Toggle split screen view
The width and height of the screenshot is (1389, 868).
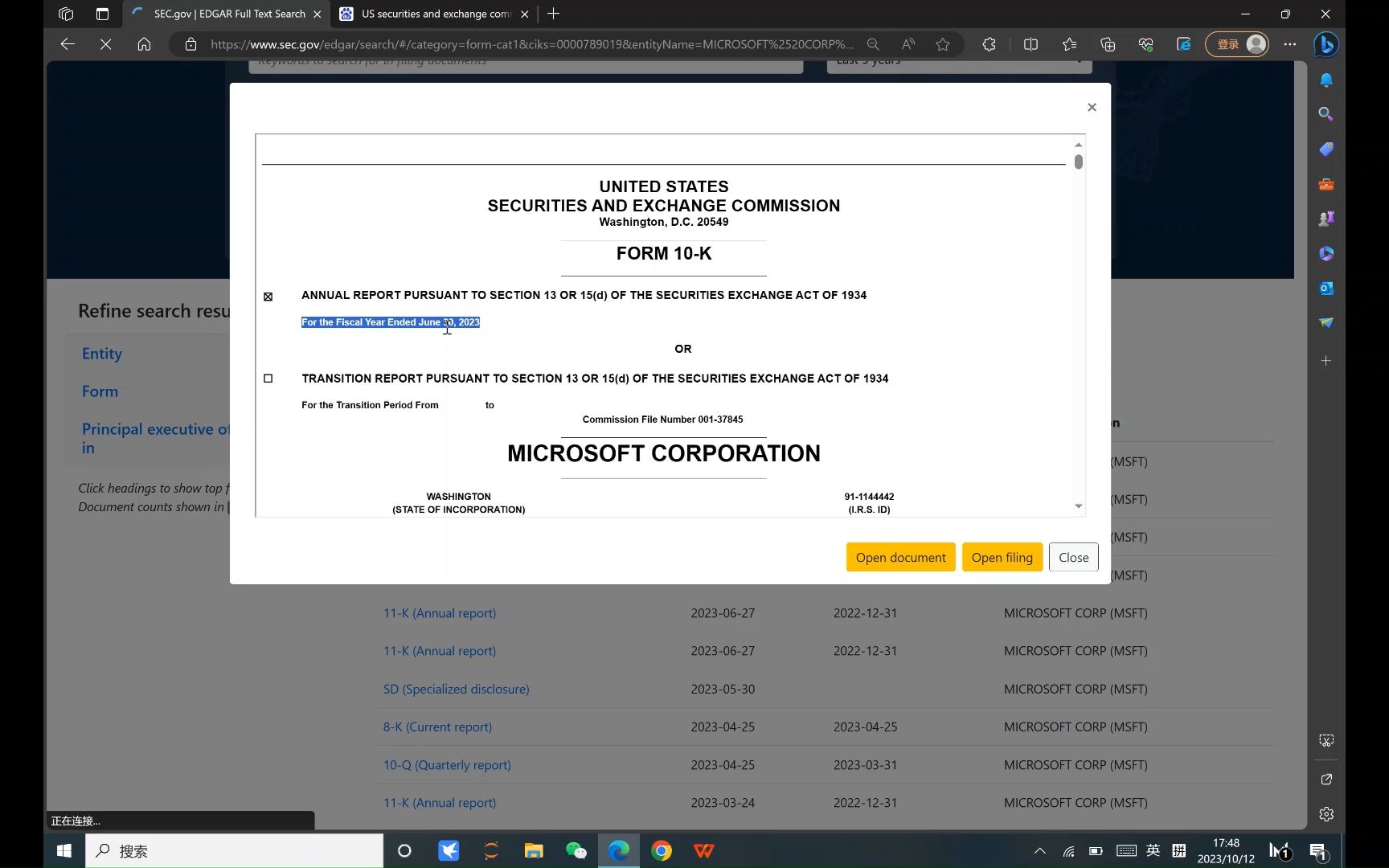click(1030, 44)
